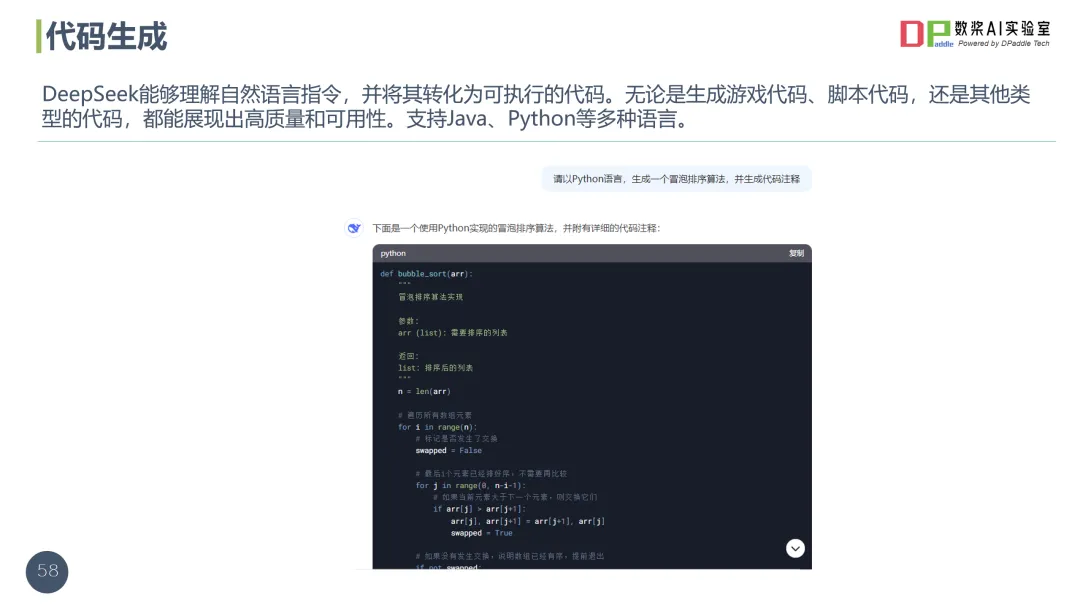Click the line for i in range(n):
This screenshot has height=608, width=1080.
437,427
